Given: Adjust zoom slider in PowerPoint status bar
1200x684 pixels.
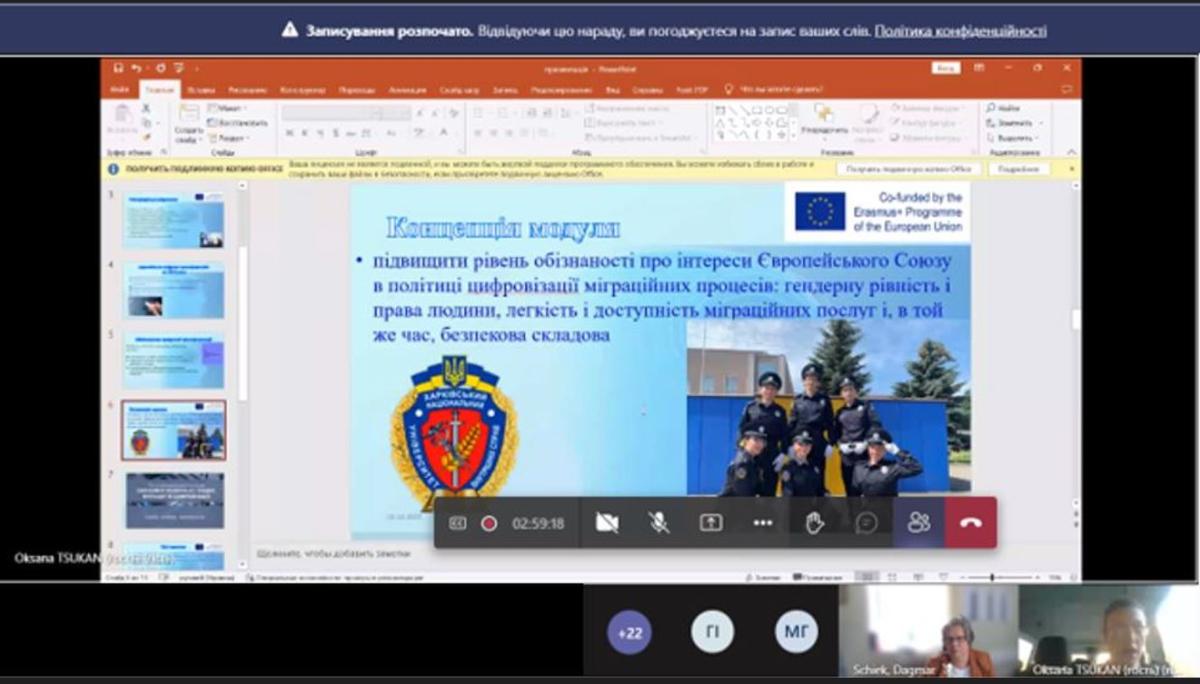Looking at the screenshot, I should coord(990,577).
